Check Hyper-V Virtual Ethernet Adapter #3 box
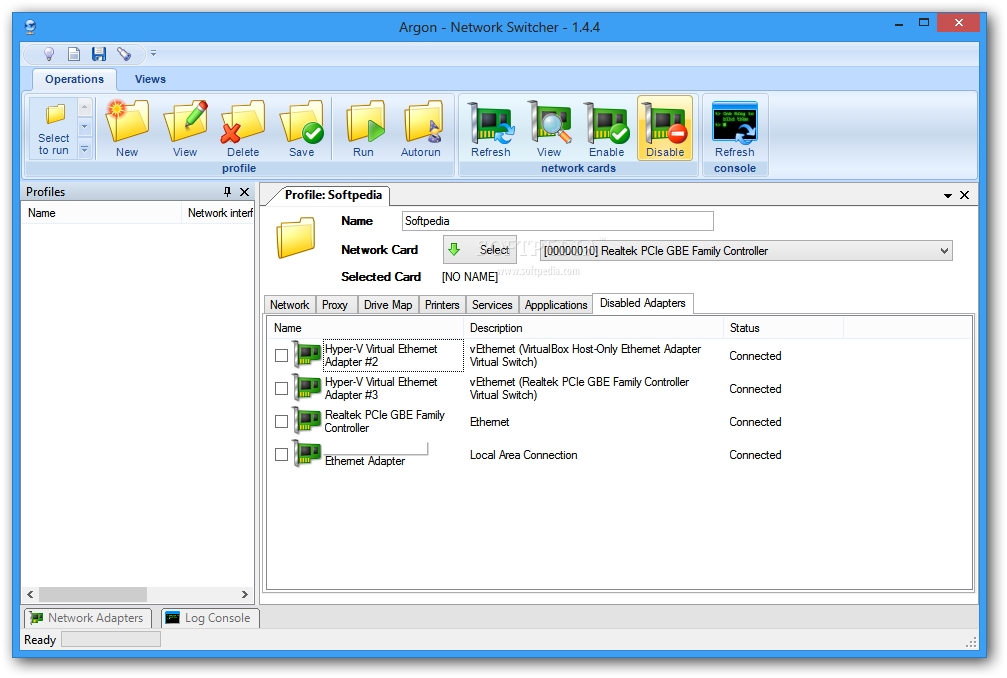 (281, 388)
